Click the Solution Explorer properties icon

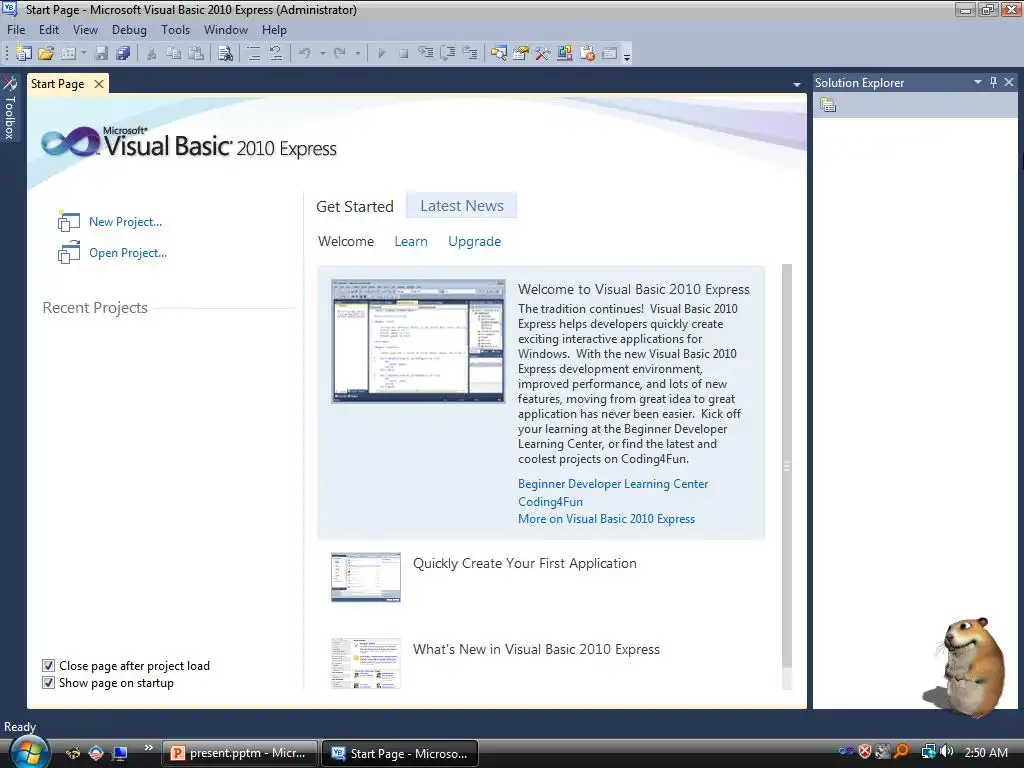[x=828, y=105]
